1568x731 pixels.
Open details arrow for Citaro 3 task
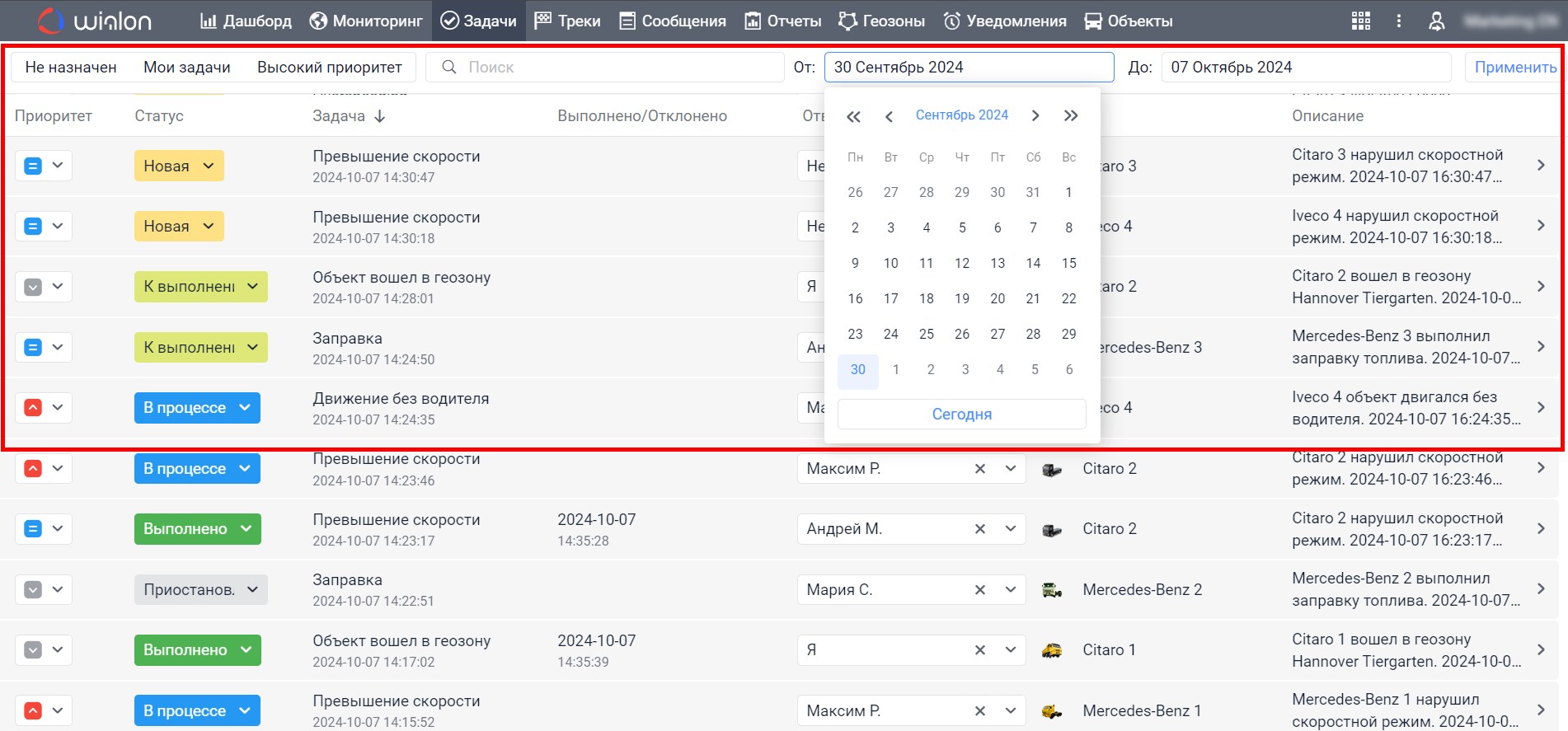(x=1541, y=165)
